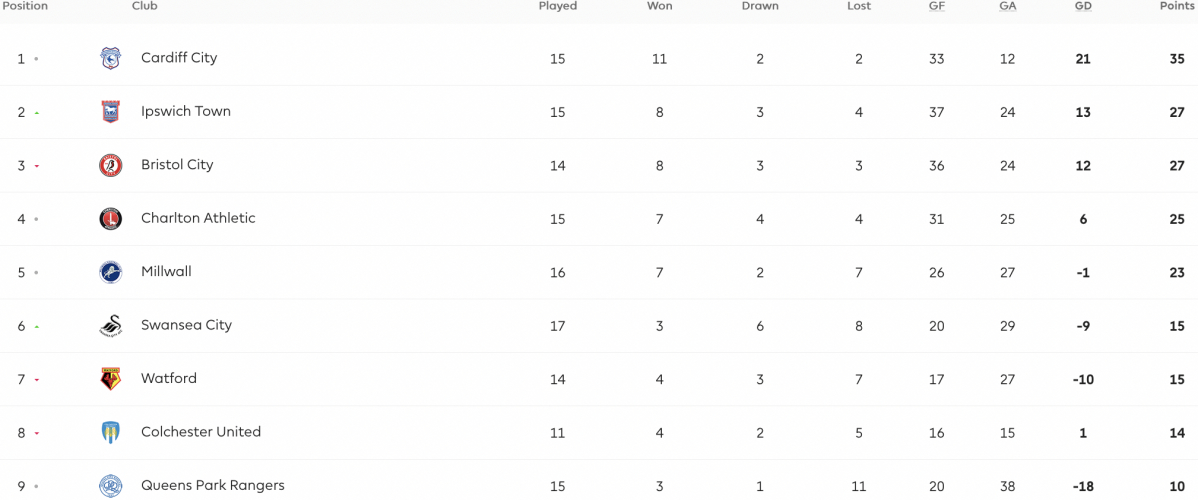Screen dimensions: 1198x500
Task: Sort by the GD column header
Action: 1083,6
